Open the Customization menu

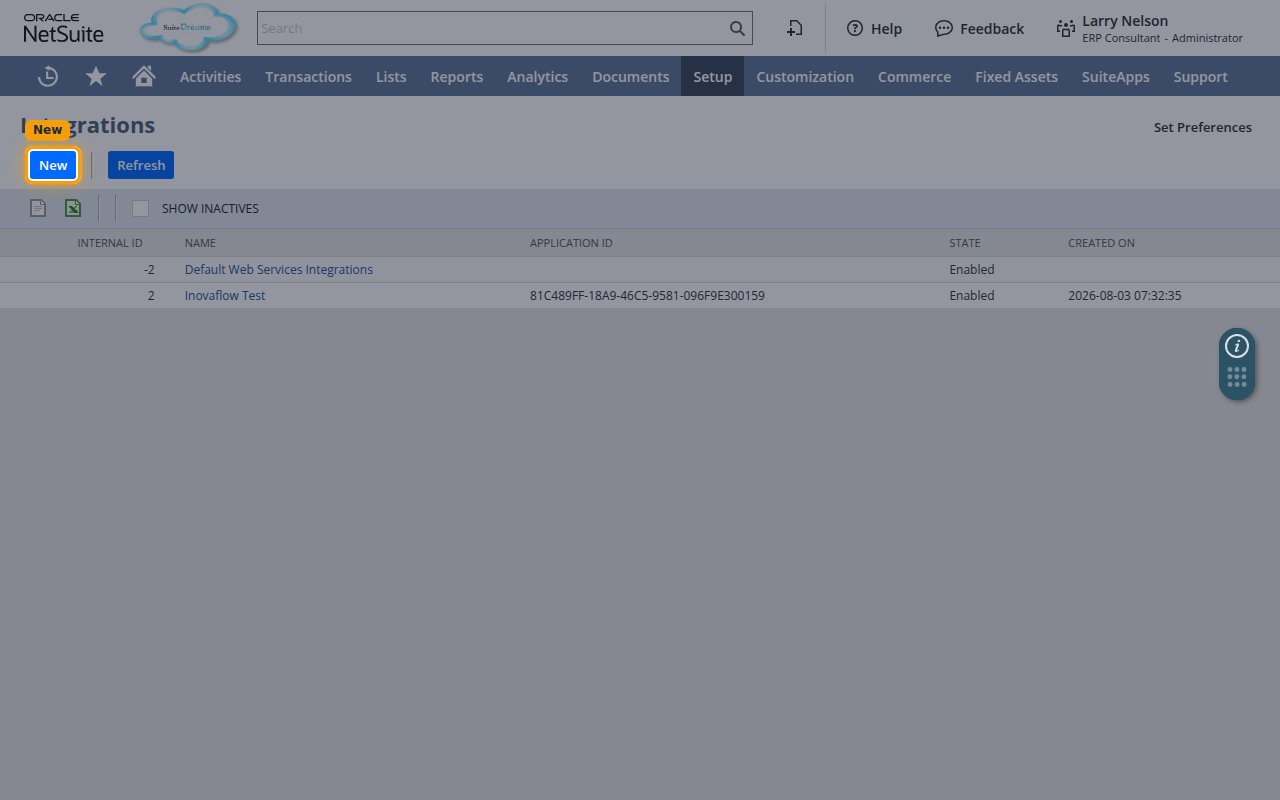pyautogui.click(x=805, y=76)
